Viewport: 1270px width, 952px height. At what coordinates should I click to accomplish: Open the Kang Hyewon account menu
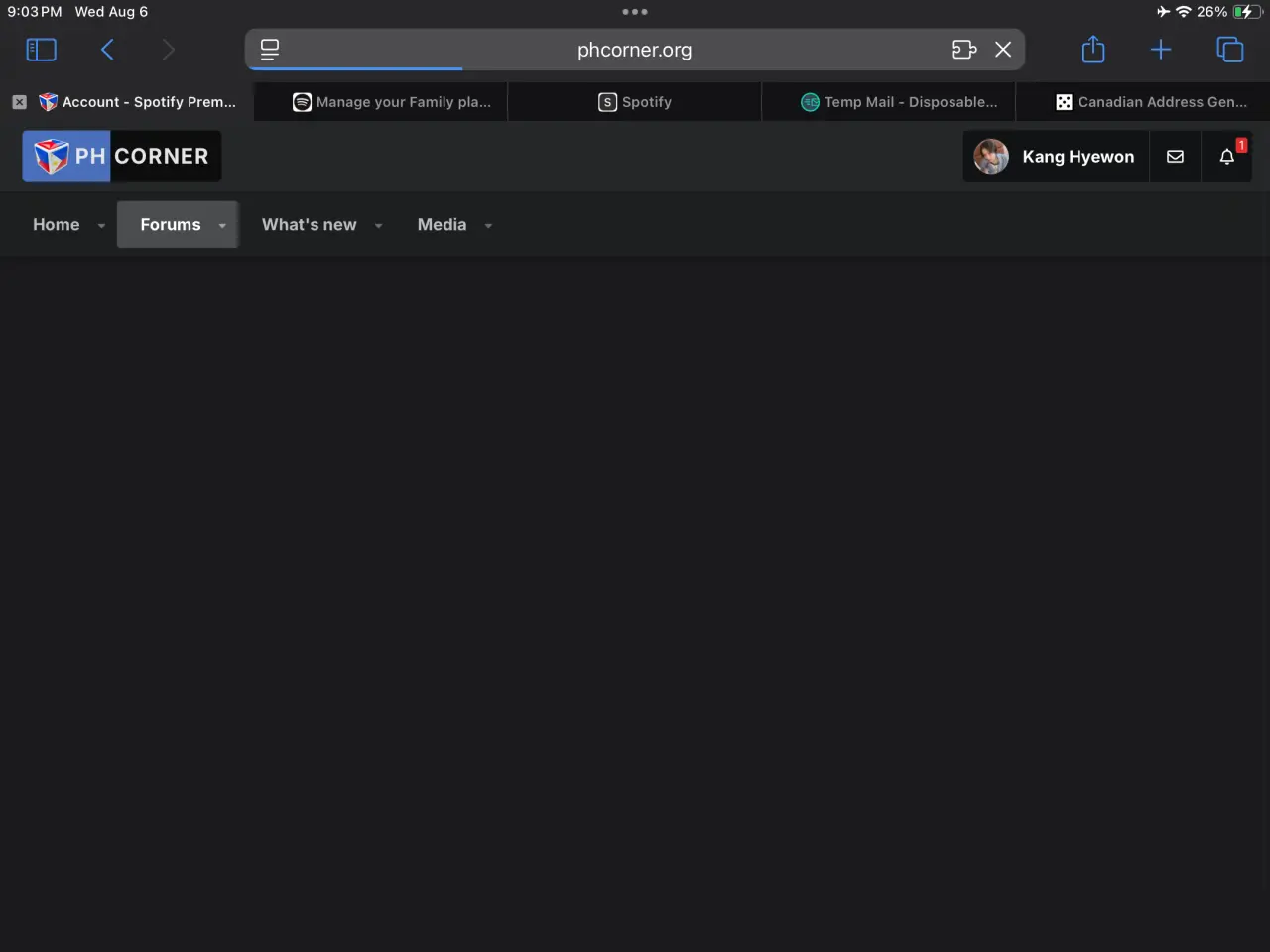tap(1056, 157)
